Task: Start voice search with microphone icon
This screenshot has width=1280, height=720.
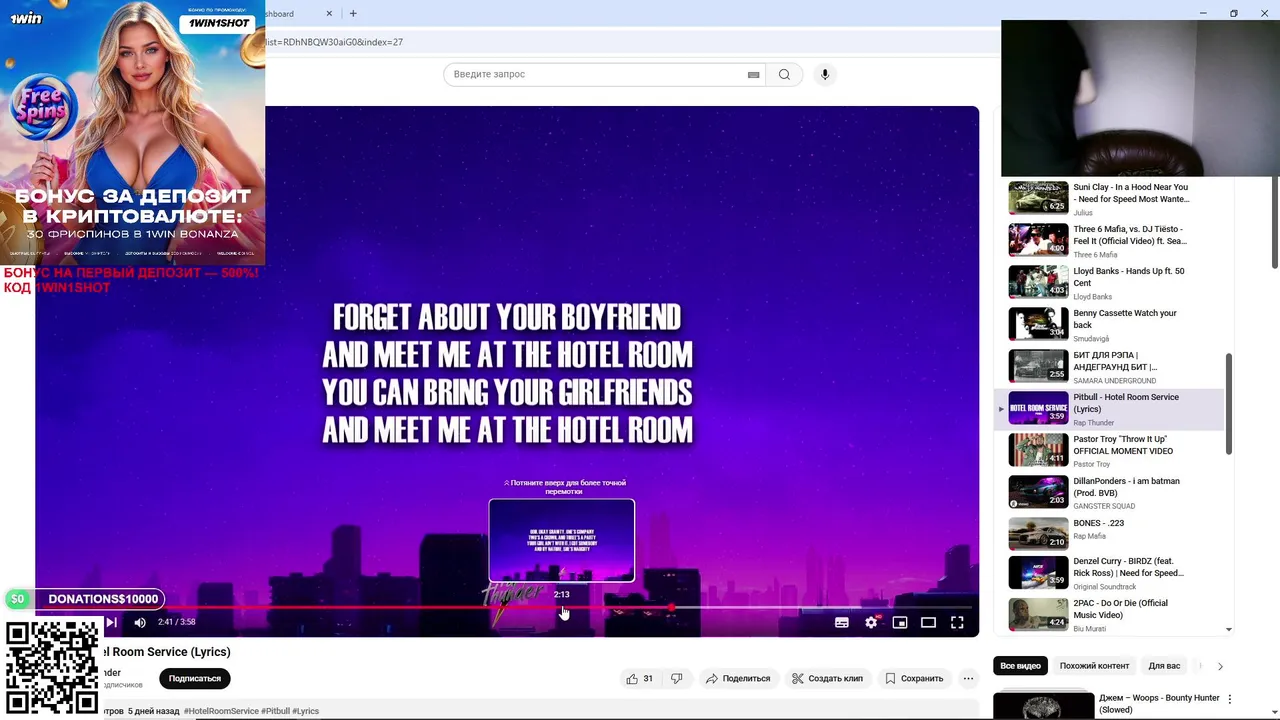Action: click(825, 74)
